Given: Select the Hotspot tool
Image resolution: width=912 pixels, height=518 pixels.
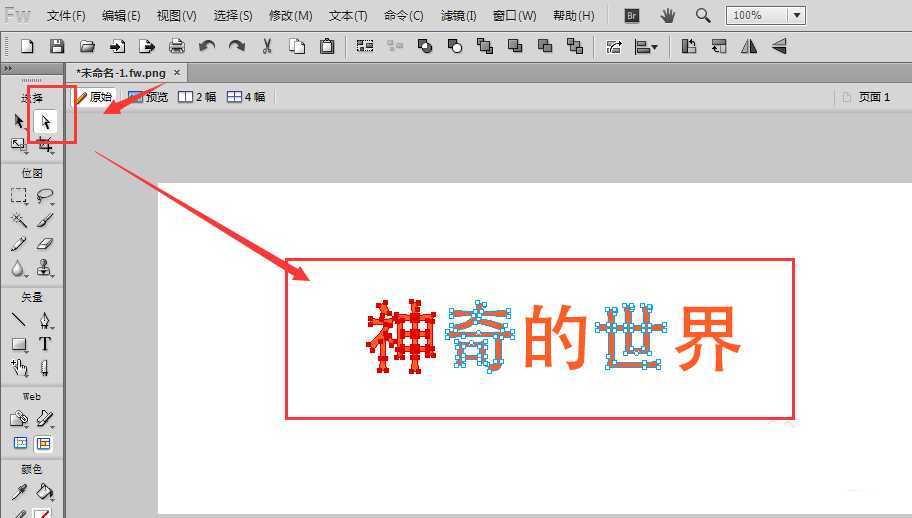Looking at the screenshot, I should [19, 419].
